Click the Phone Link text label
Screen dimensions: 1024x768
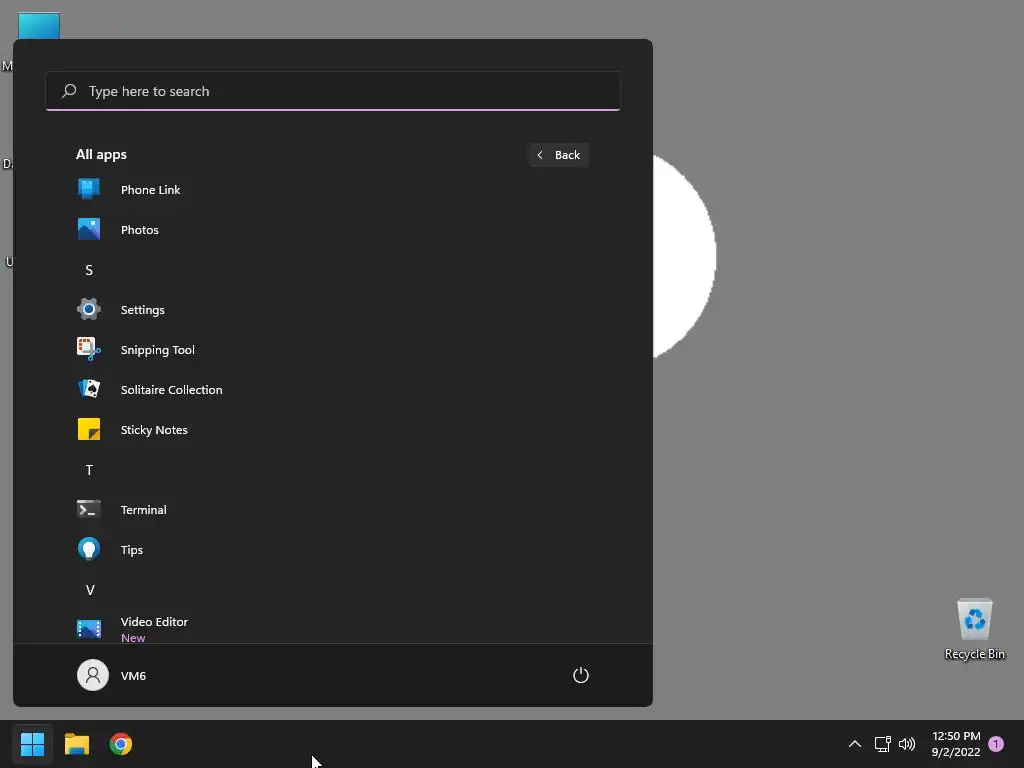[x=150, y=190]
